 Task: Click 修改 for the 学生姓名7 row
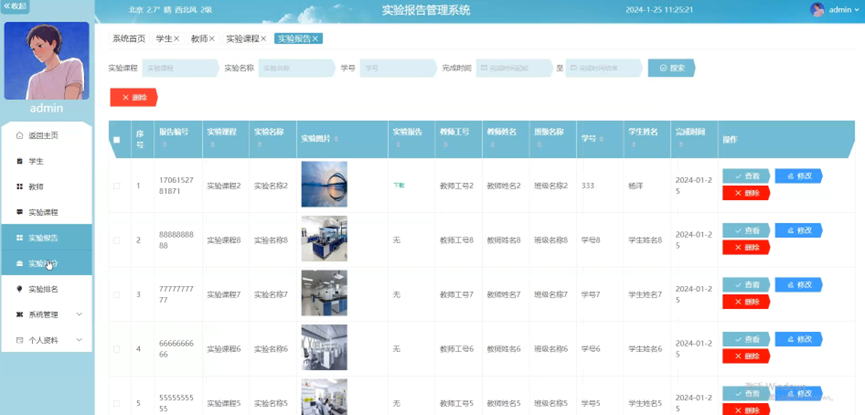[799, 285]
